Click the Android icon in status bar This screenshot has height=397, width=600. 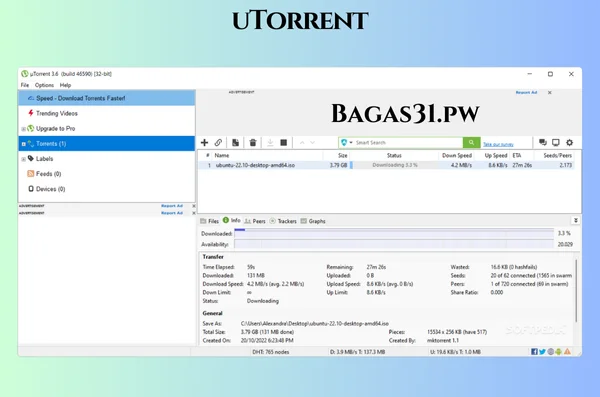(x=559, y=352)
